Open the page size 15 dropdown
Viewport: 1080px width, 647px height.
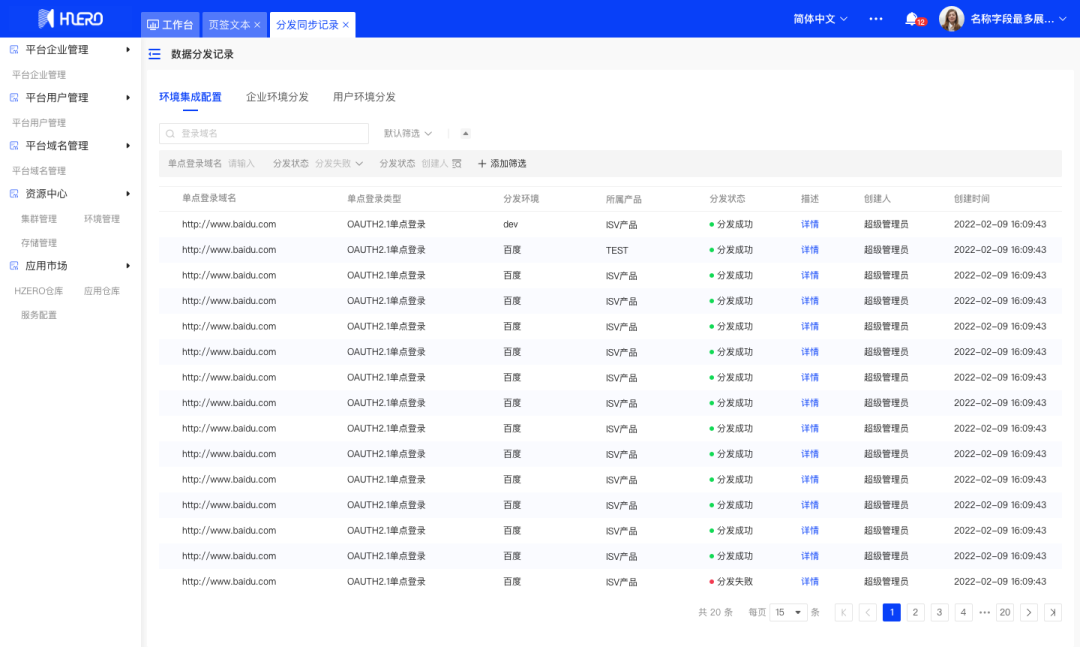pos(789,612)
